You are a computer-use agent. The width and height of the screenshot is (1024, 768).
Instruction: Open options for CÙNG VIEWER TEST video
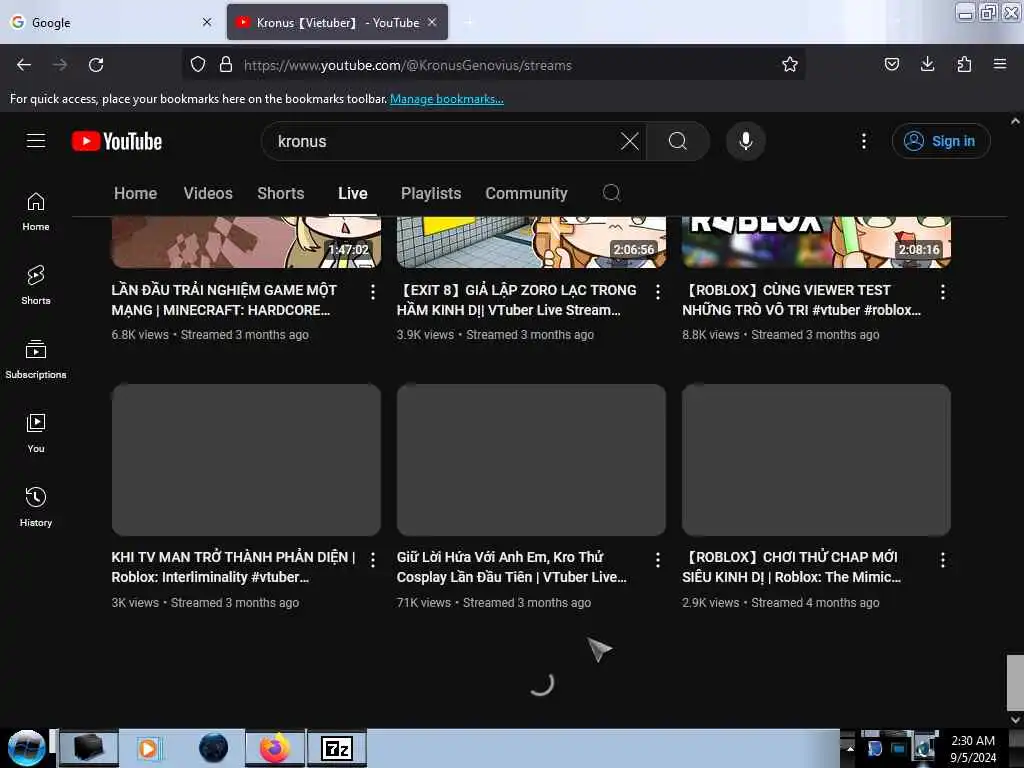pyautogui.click(x=942, y=292)
